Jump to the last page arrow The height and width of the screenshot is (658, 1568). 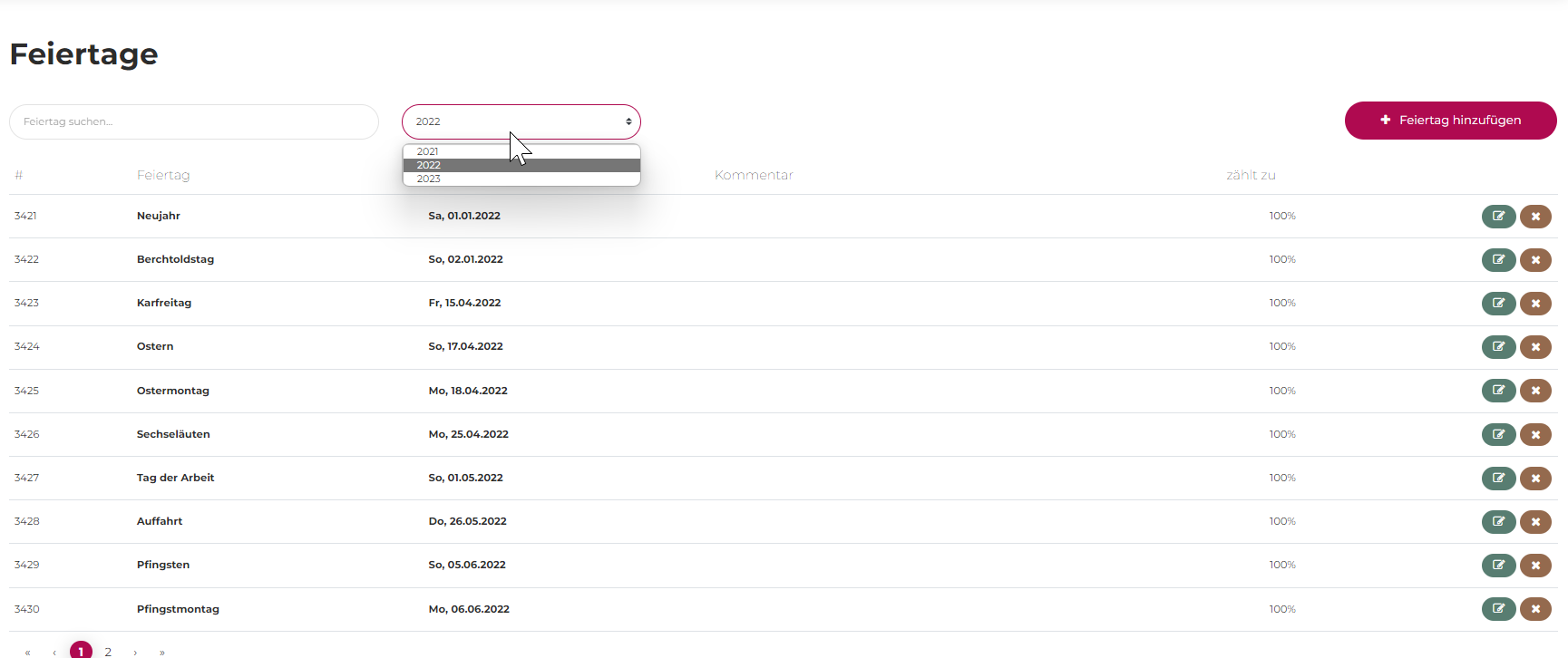pyautogui.click(x=162, y=652)
